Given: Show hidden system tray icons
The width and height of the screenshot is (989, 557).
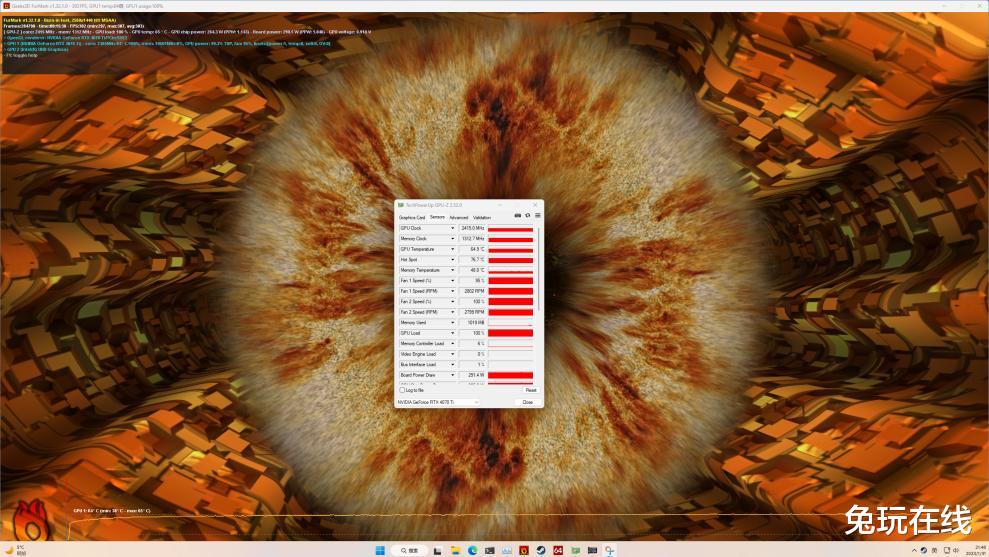Looking at the screenshot, I should pos(914,551).
